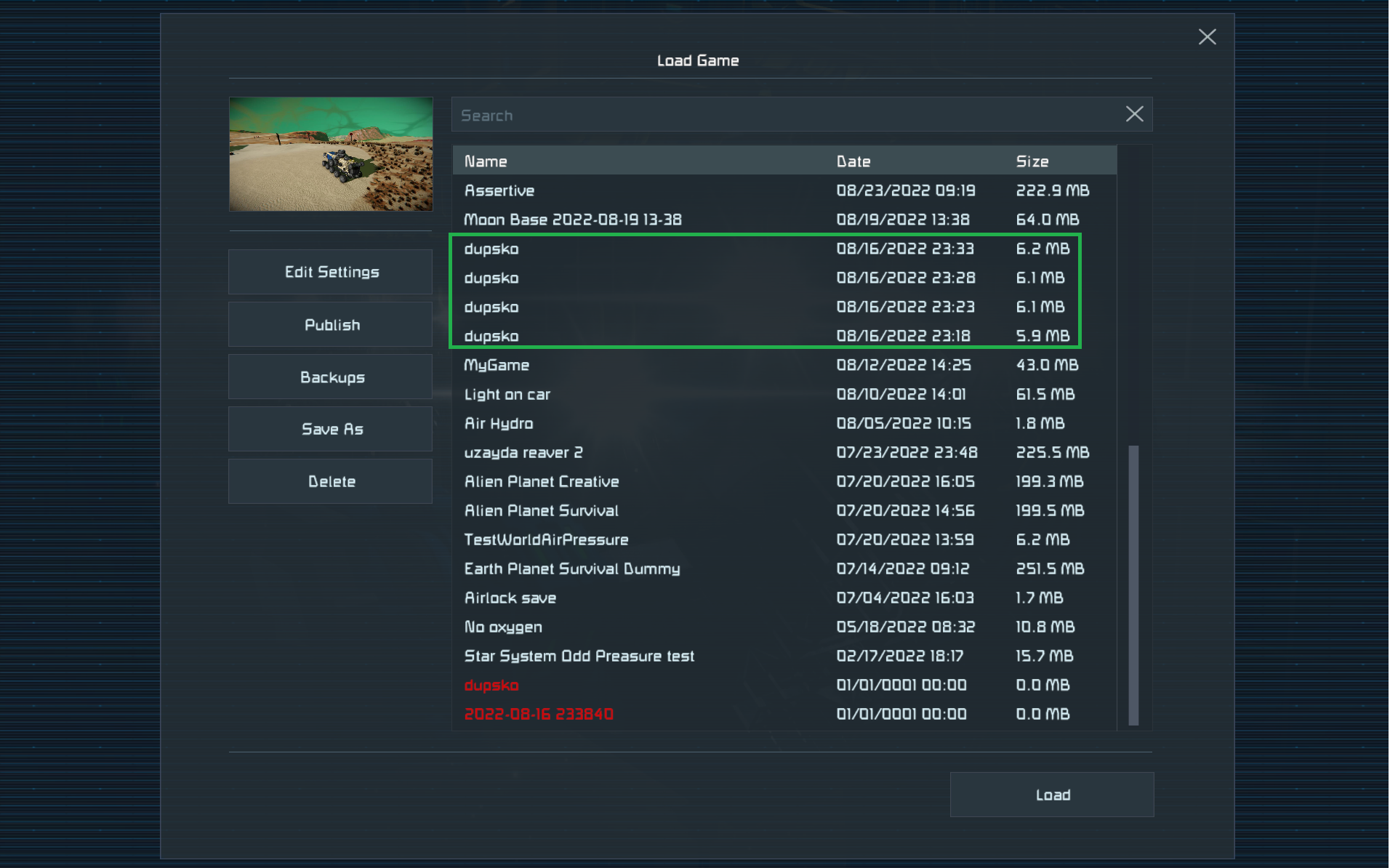Sort saves by Date column header
Image resolution: width=1390 pixels, height=868 pixels.
tap(853, 161)
